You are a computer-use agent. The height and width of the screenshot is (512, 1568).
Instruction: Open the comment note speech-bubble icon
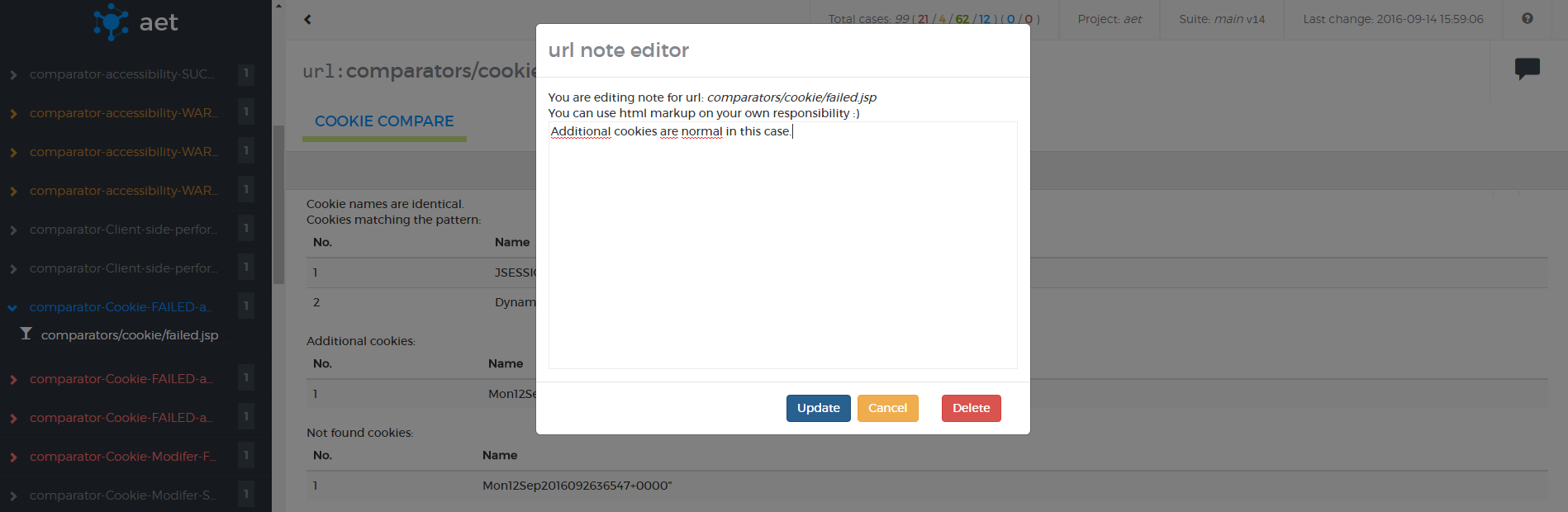[x=1527, y=69]
